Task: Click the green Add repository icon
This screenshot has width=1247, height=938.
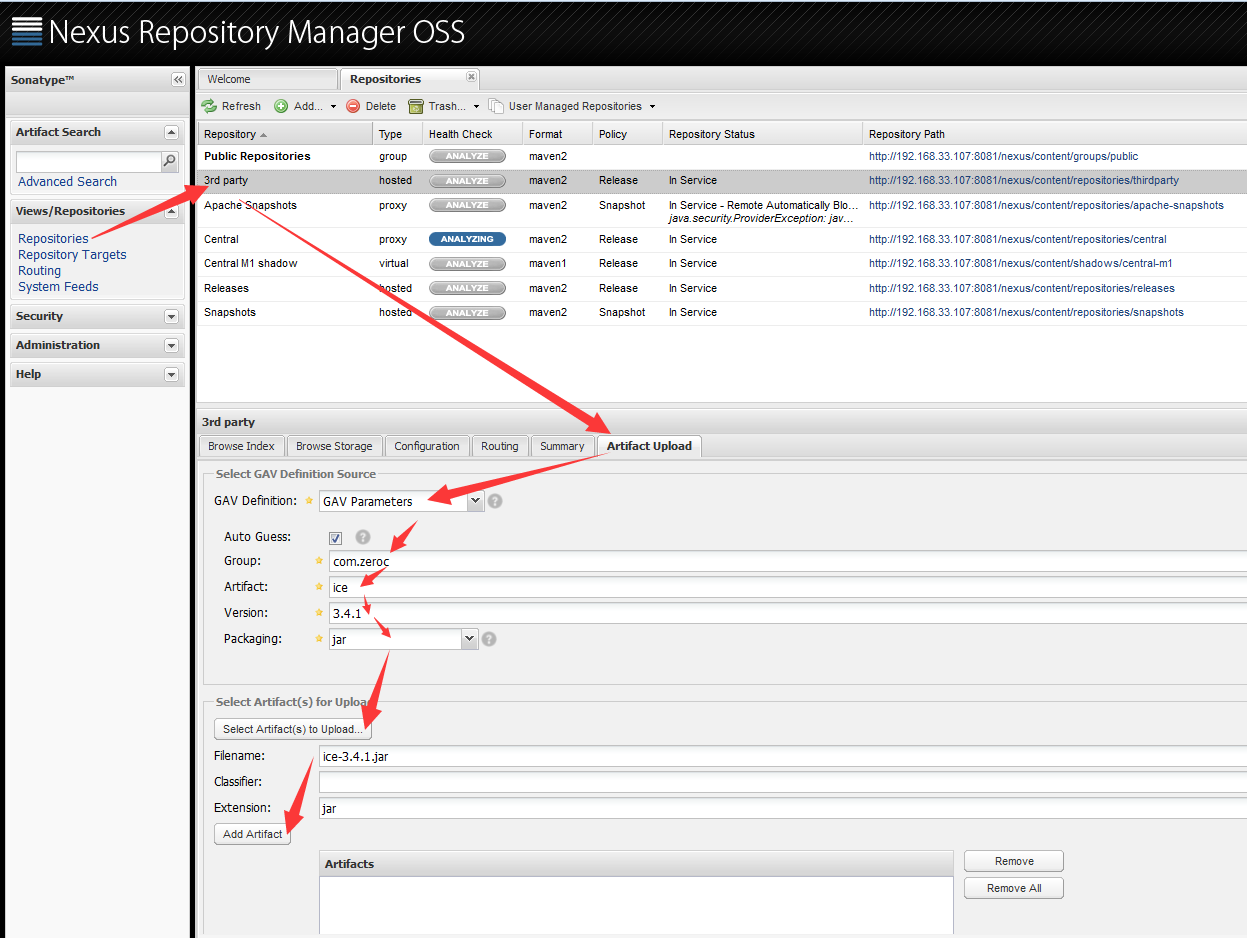Action: pyautogui.click(x=281, y=106)
